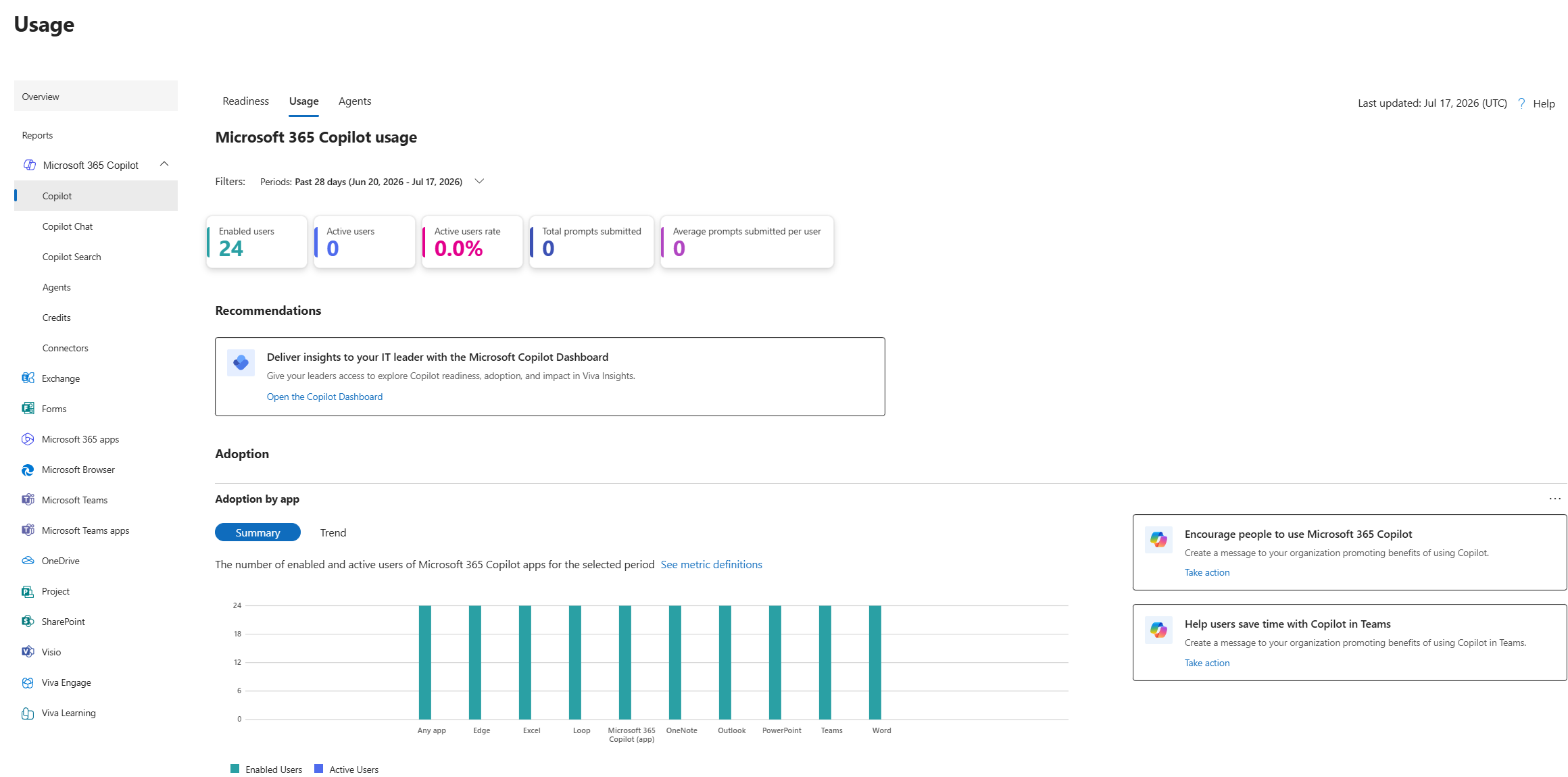The width and height of the screenshot is (1568, 777).
Task: Click the Microsoft Teams apps icon
Action: (28, 530)
